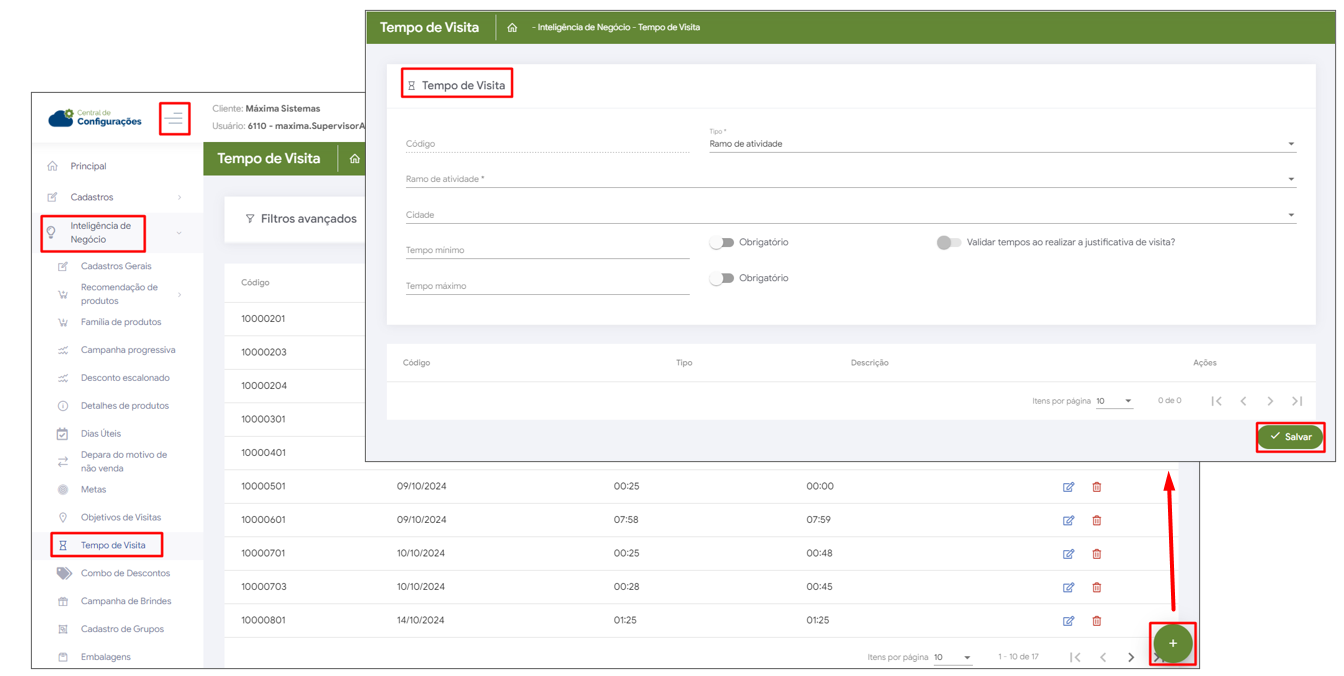Open the Tipo dropdown showing Ramo de atividade
Image resolution: width=1344 pixels, height=676 pixels.
pos(1000,144)
